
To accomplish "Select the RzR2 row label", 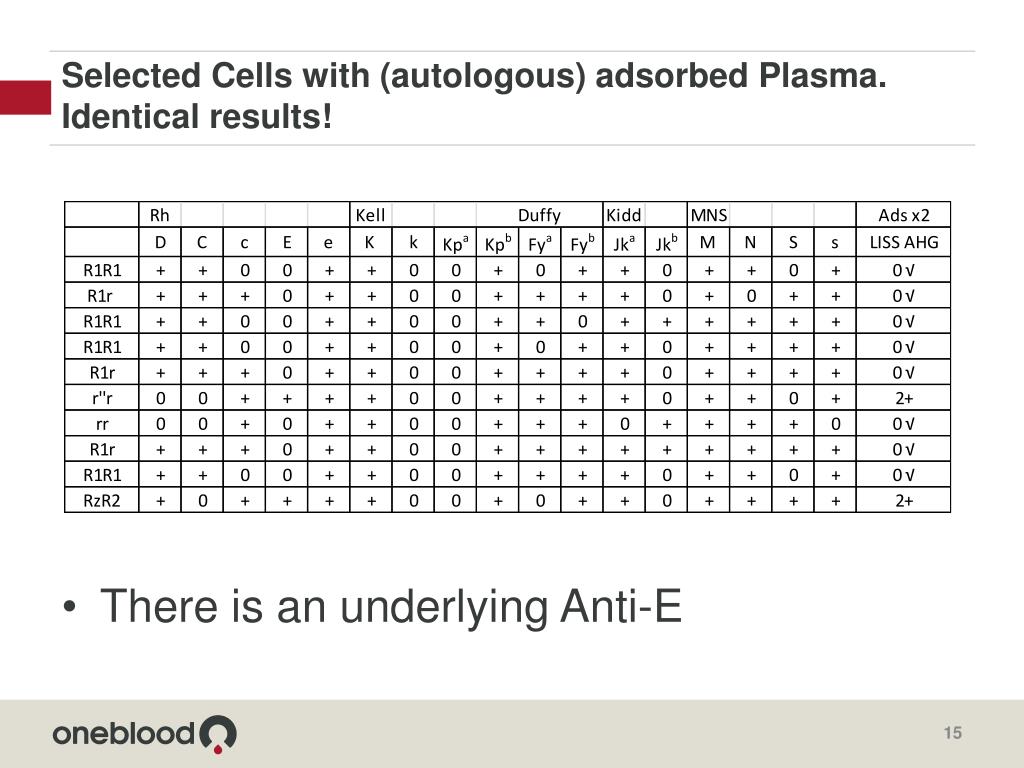I will click(102, 500).
